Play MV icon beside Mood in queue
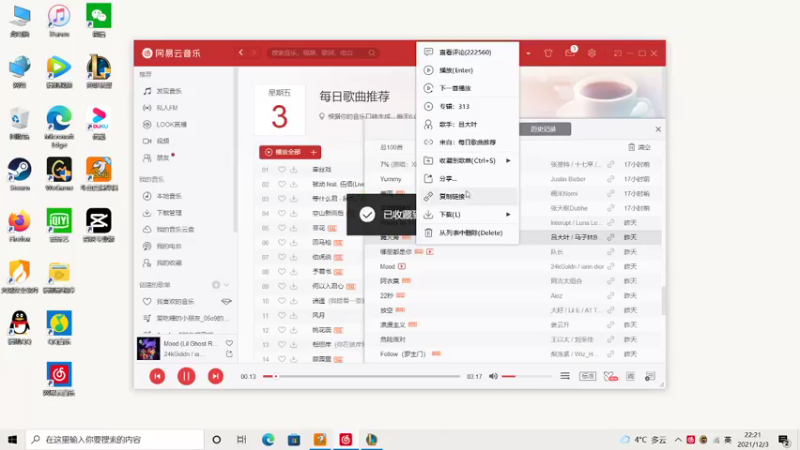 pos(402,266)
